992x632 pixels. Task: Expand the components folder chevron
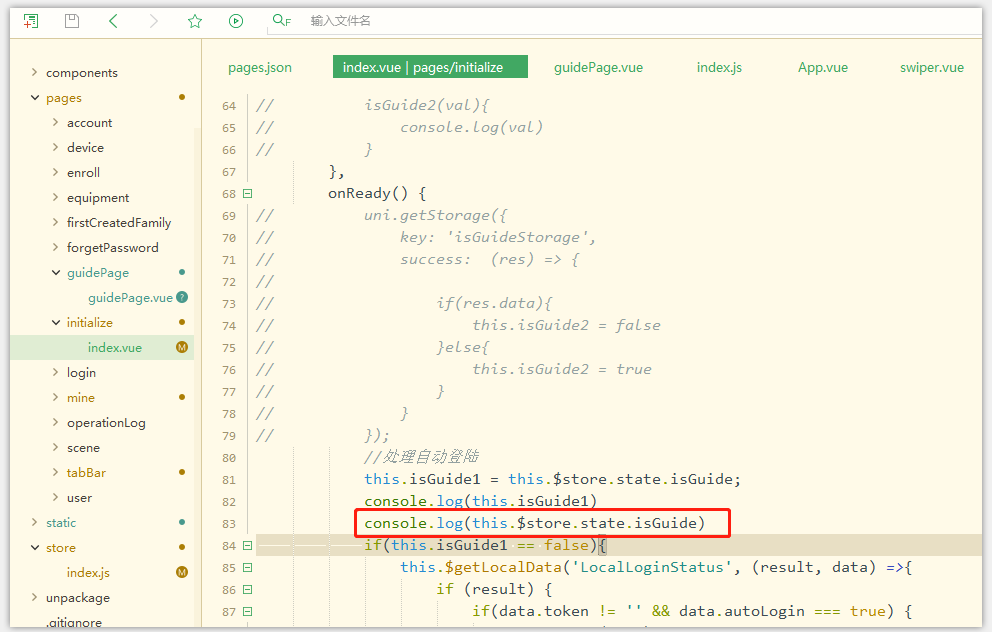(x=34, y=72)
